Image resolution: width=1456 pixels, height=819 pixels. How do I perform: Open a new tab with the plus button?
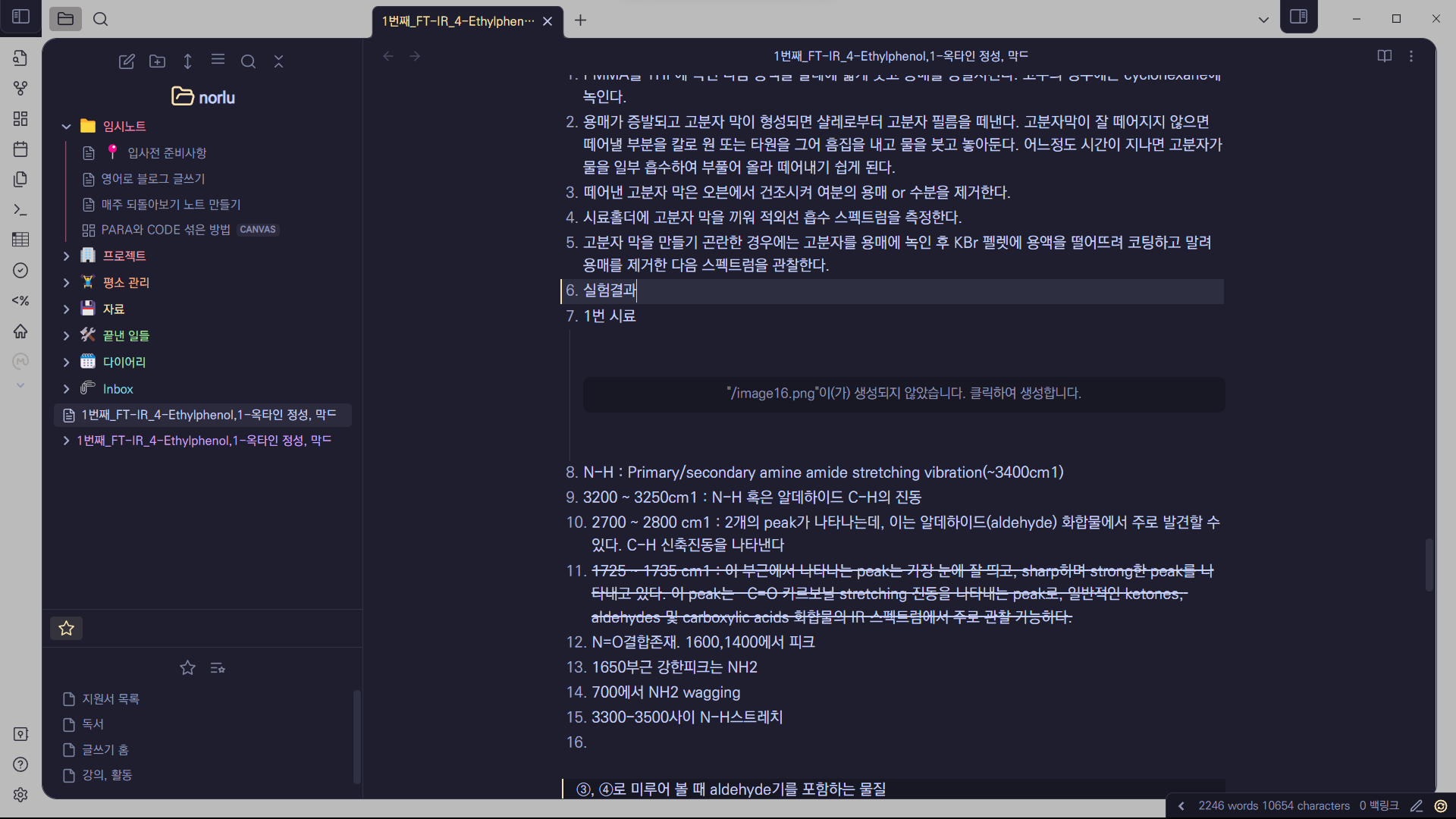point(580,20)
